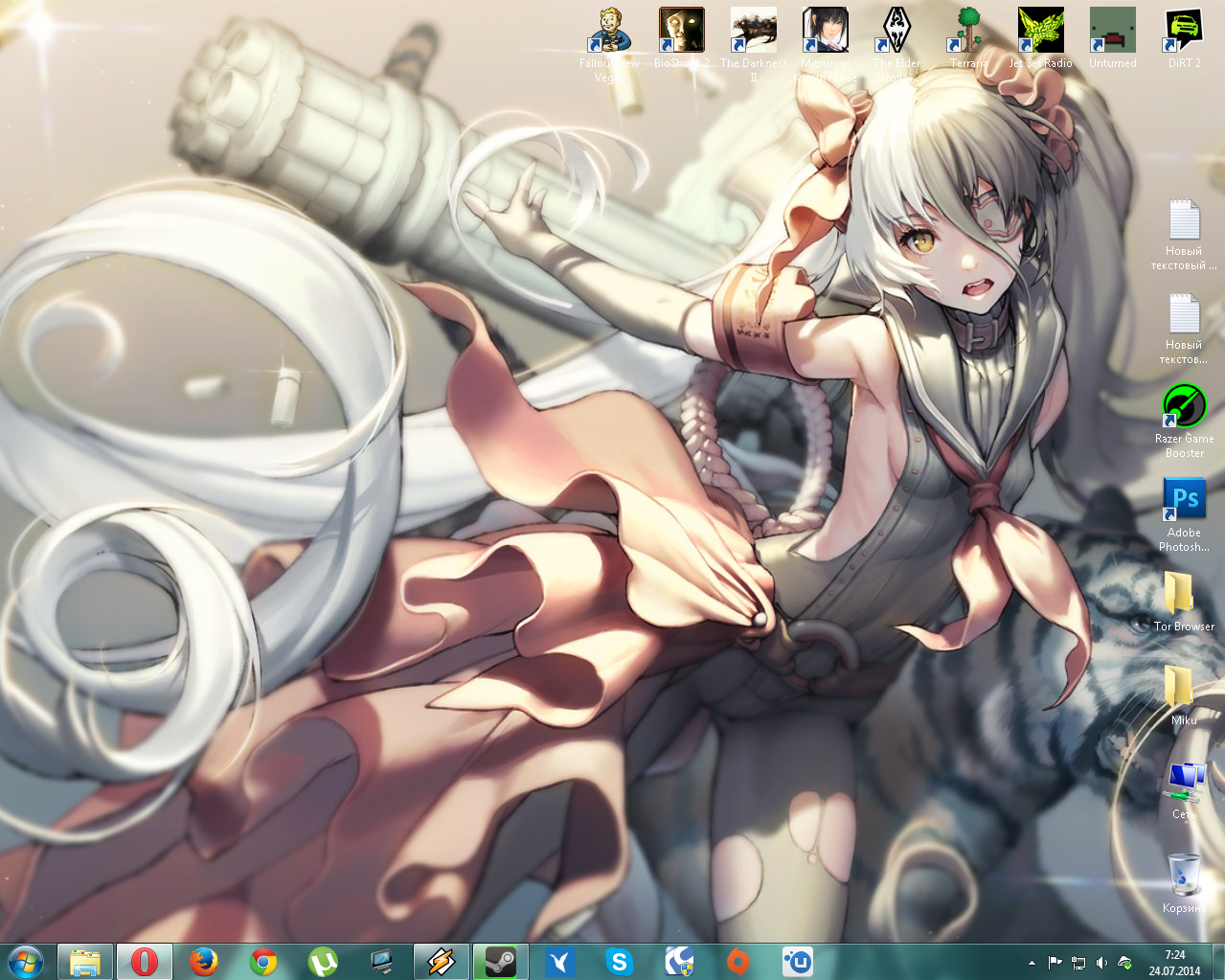The width and height of the screenshot is (1225, 980).
Task: Click the Jet Set Radio shortcut
Action: click(x=1041, y=38)
